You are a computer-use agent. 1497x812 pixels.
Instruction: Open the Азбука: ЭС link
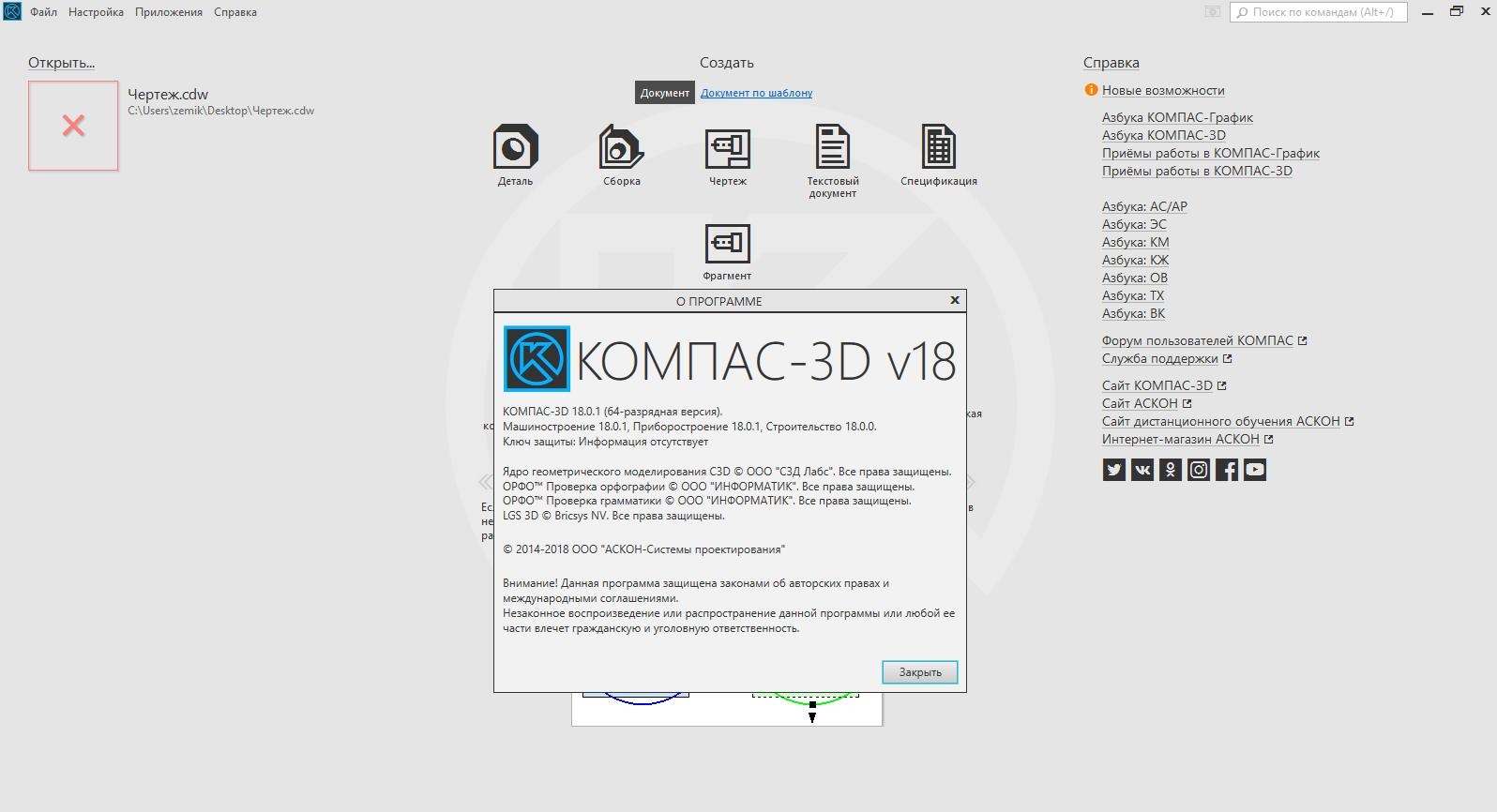[x=1134, y=224]
